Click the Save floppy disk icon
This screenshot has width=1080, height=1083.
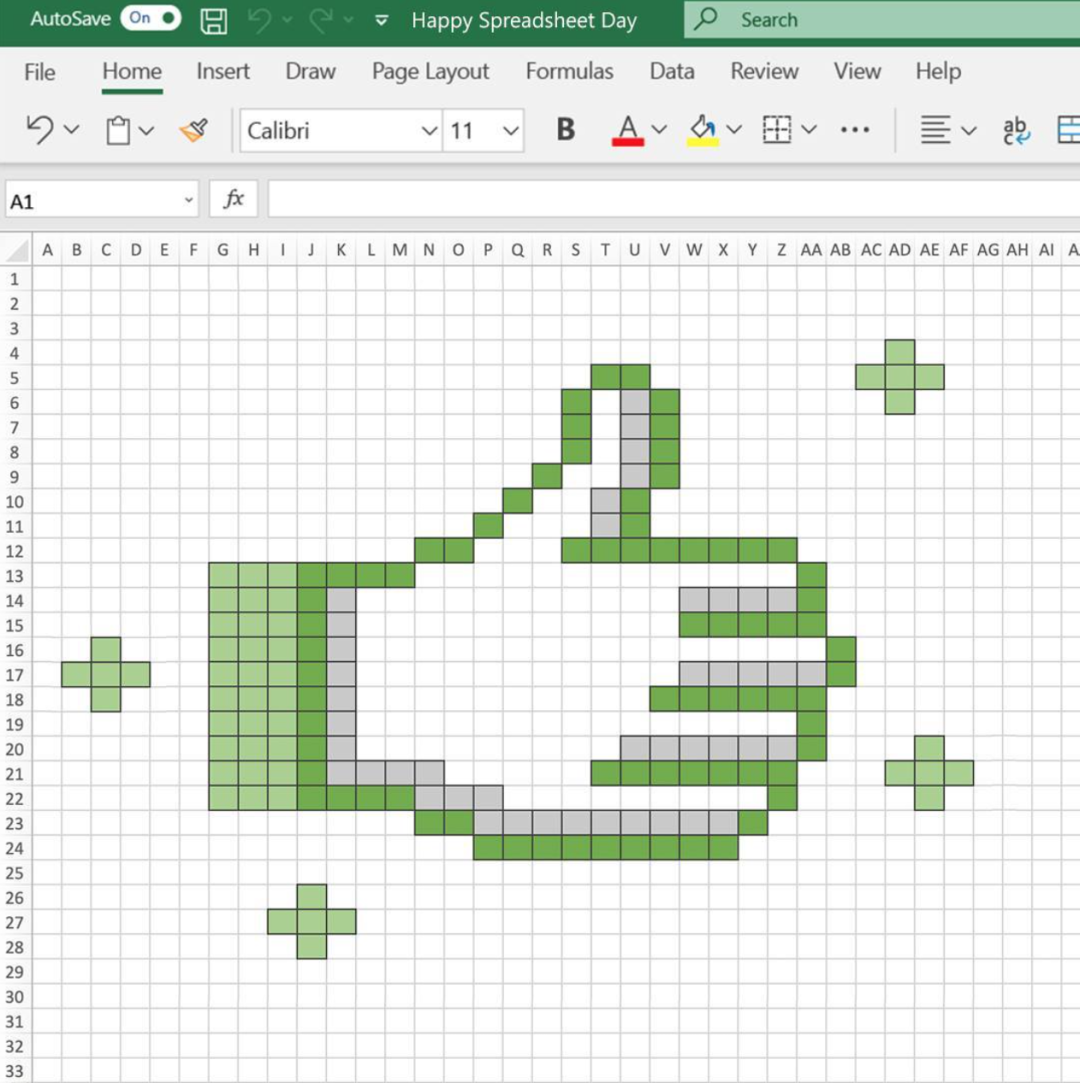[213, 20]
